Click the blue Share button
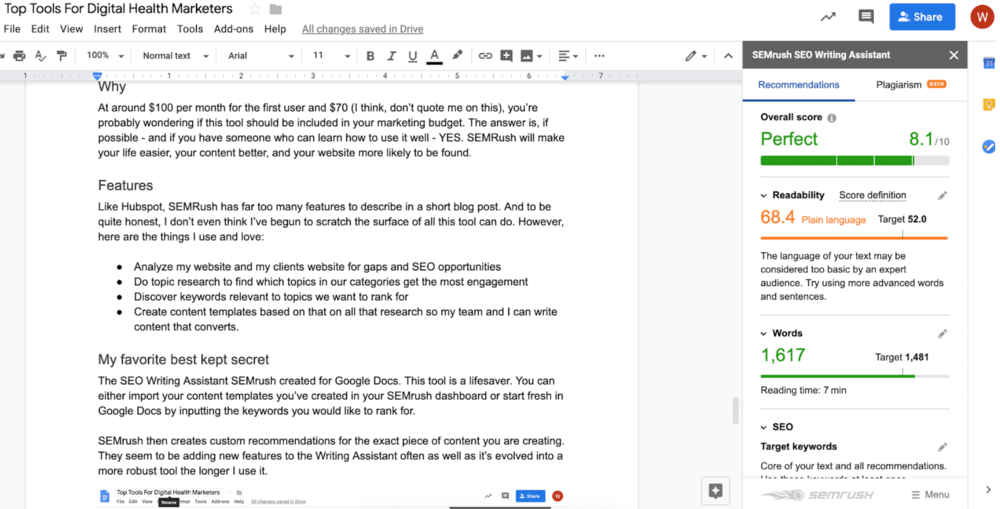Screen dimensions: 1000x509 tap(922, 17)
